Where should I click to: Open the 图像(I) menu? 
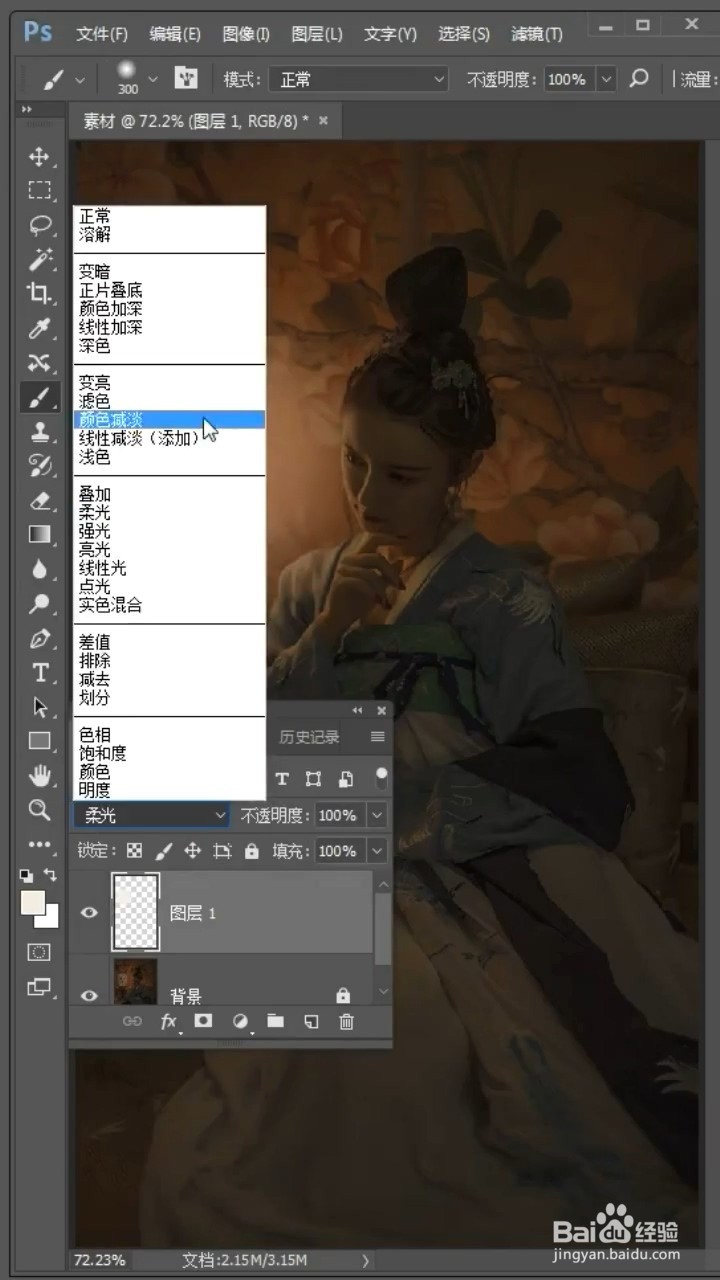(x=246, y=34)
